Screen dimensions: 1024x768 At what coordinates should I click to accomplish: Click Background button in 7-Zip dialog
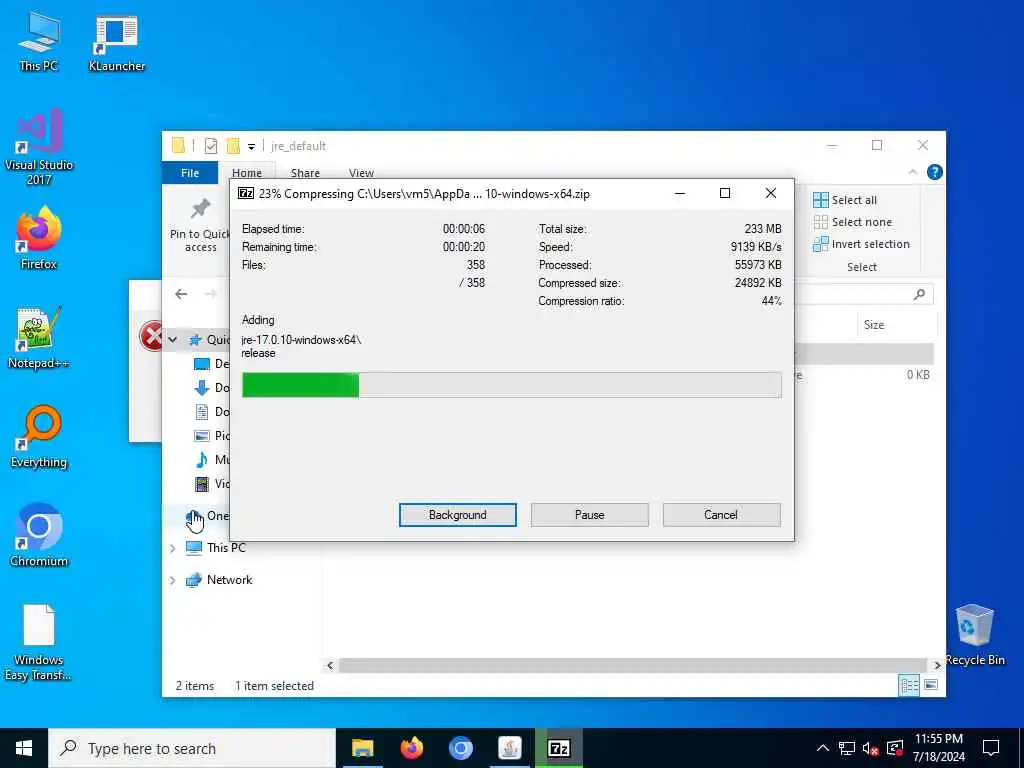(458, 515)
